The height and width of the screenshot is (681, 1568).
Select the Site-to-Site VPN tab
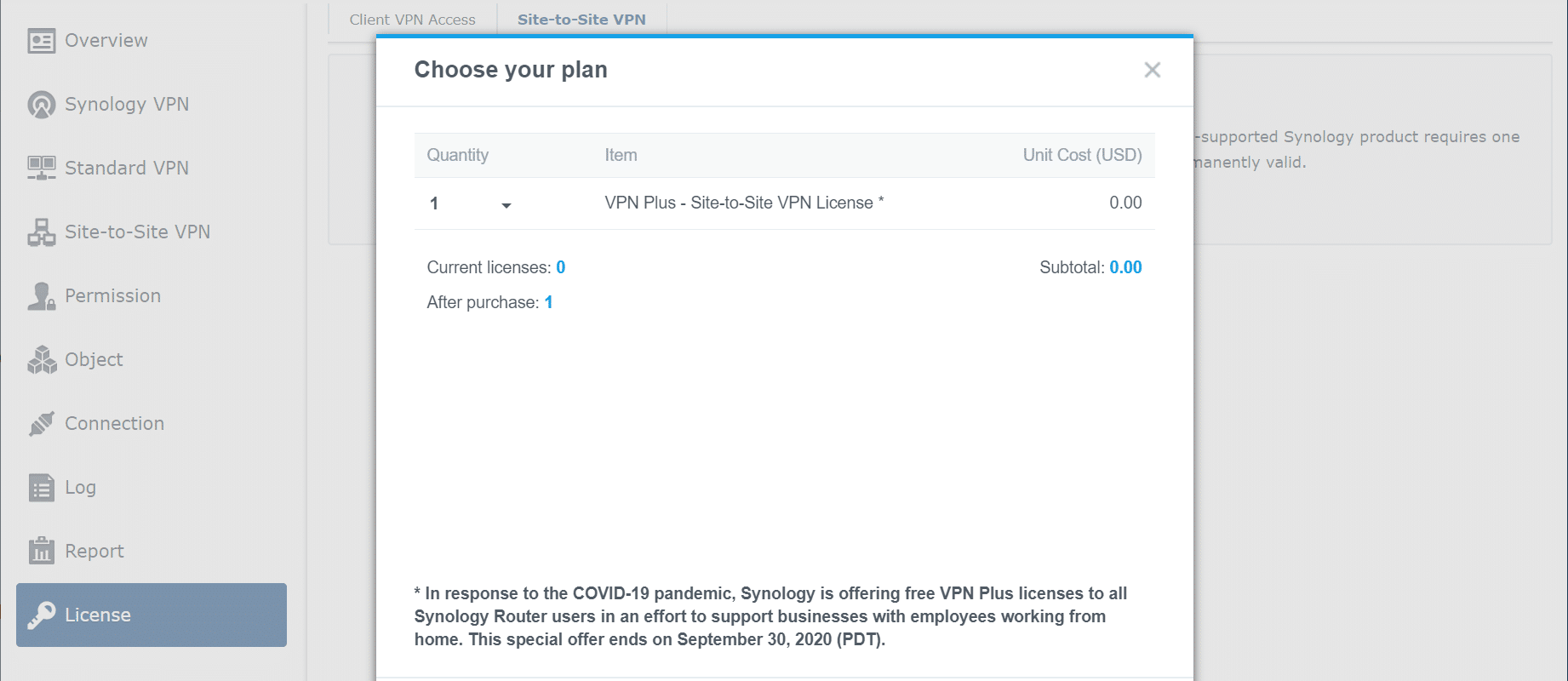tap(581, 20)
